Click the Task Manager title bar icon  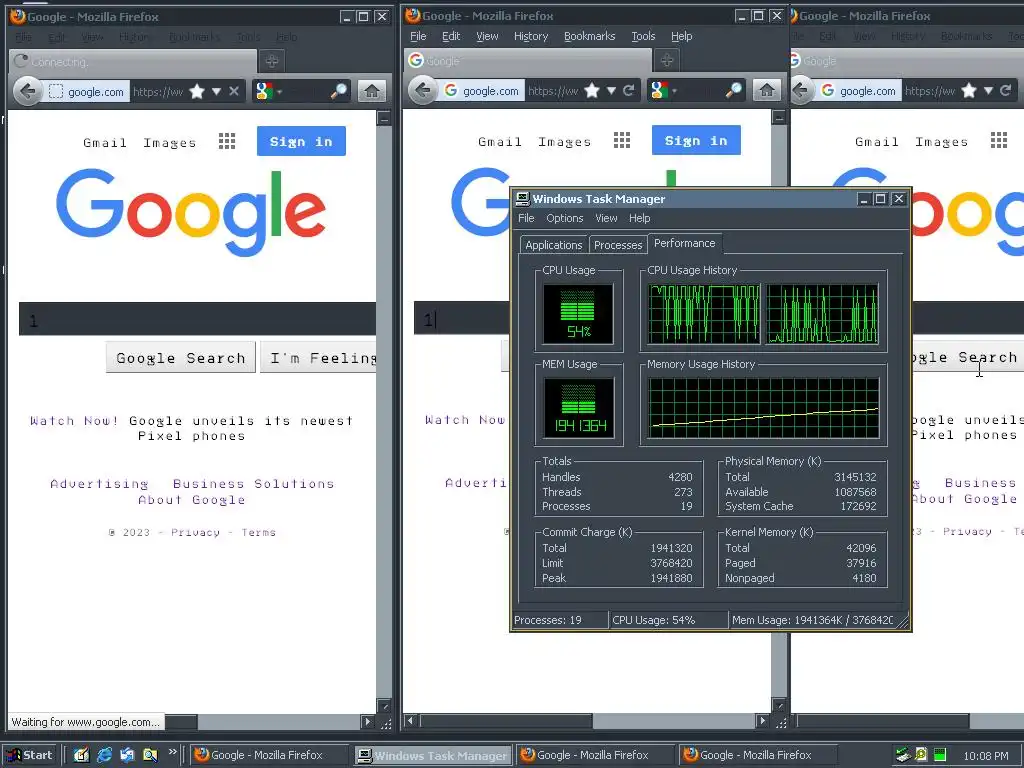pyautogui.click(x=522, y=199)
